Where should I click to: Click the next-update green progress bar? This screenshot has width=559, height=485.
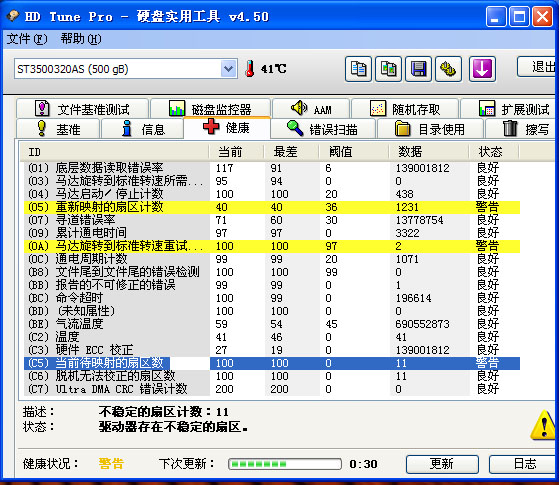pyautogui.click(x=285, y=464)
